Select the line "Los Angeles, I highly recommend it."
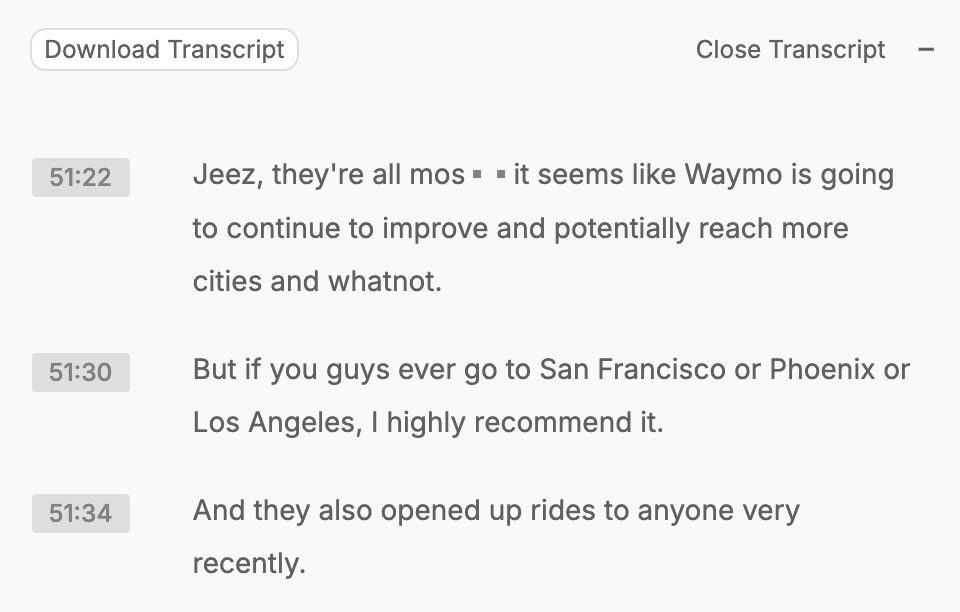The width and height of the screenshot is (960, 612). 428,422
